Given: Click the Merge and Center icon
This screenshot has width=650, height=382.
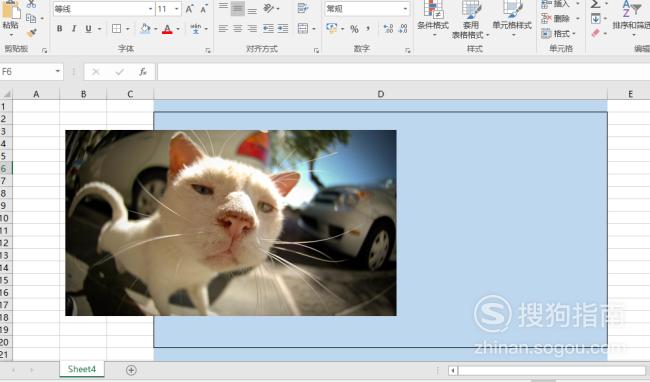Looking at the screenshot, I should pos(303,29).
